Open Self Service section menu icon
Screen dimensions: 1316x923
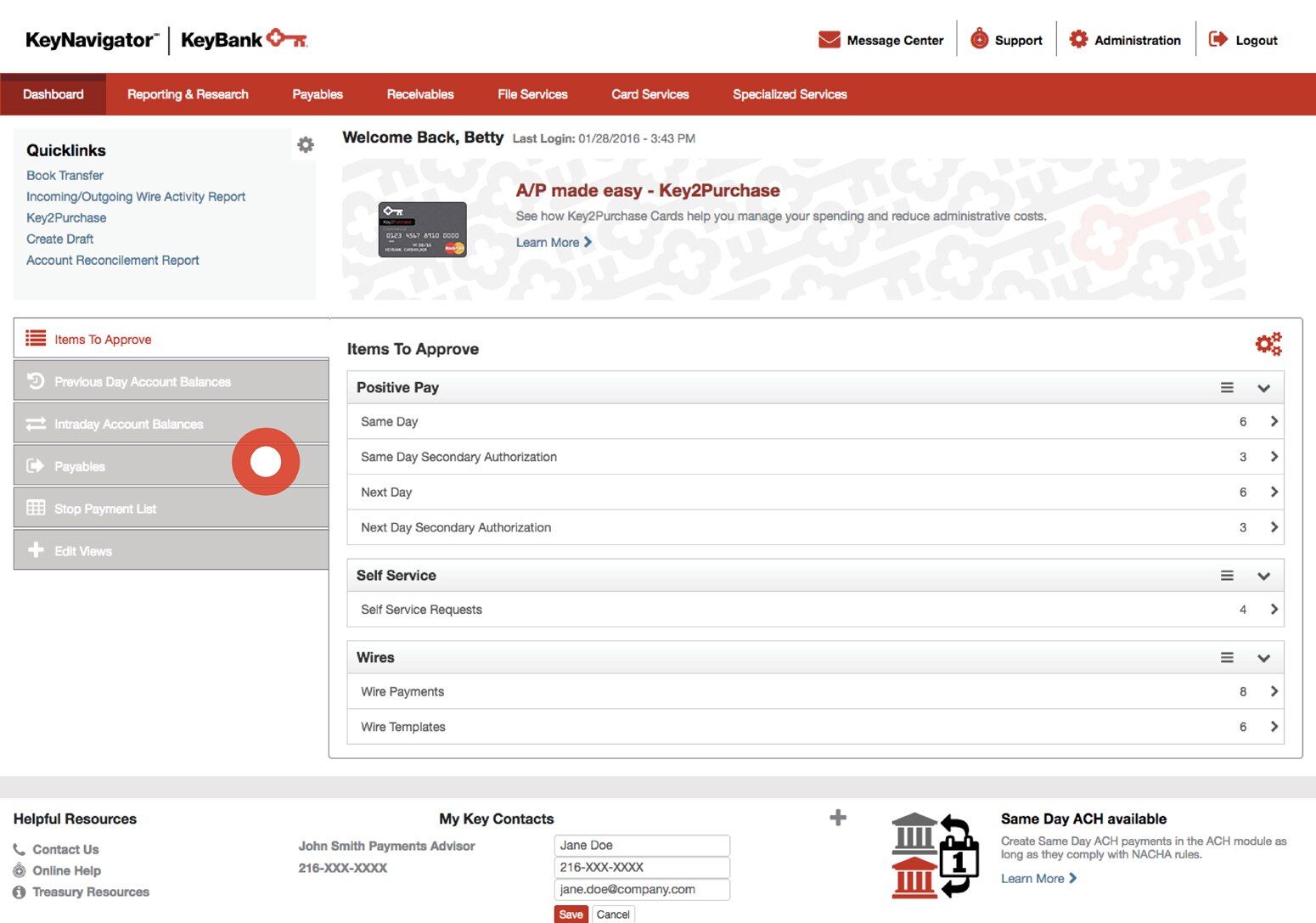click(x=1227, y=575)
